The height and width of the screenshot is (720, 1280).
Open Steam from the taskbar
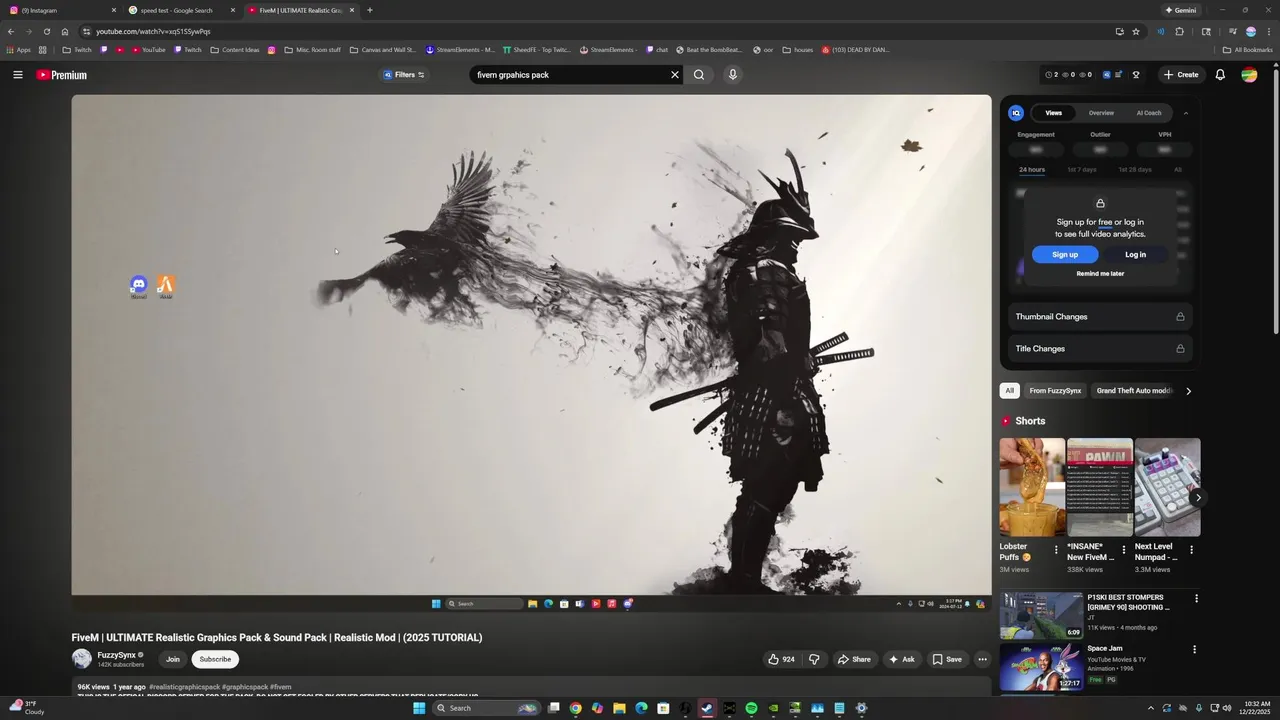click(x=707, y=708)
